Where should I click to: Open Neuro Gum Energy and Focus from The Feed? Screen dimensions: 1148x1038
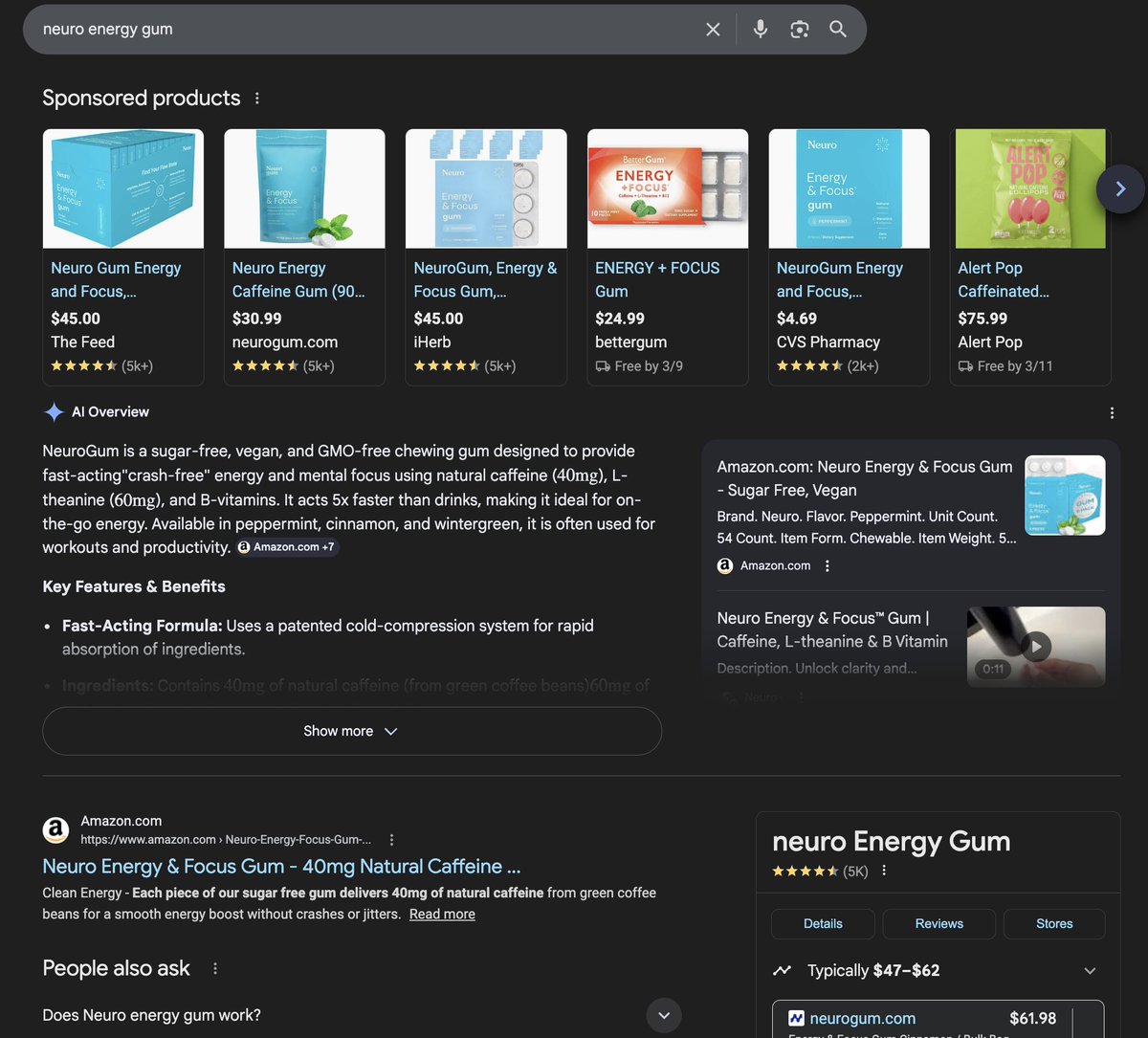tap(116, 279)
